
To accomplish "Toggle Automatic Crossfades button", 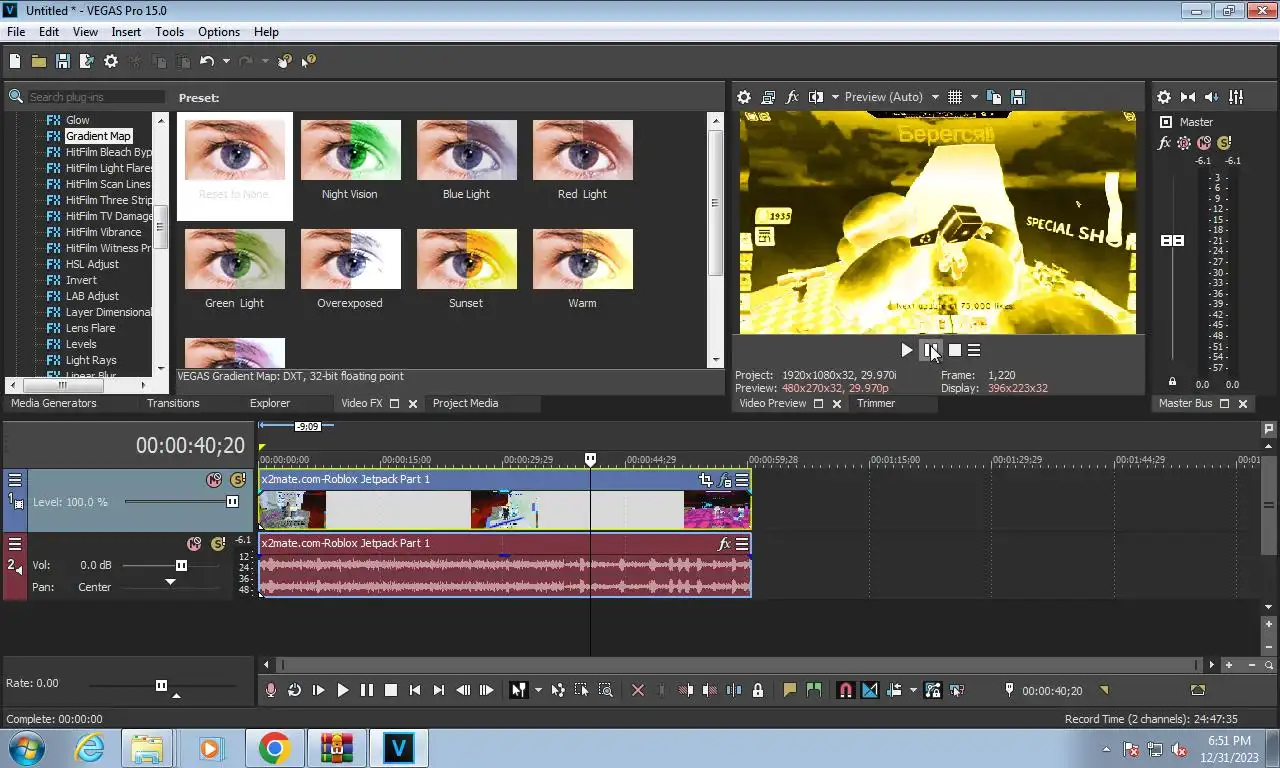I will pos(869,690).
